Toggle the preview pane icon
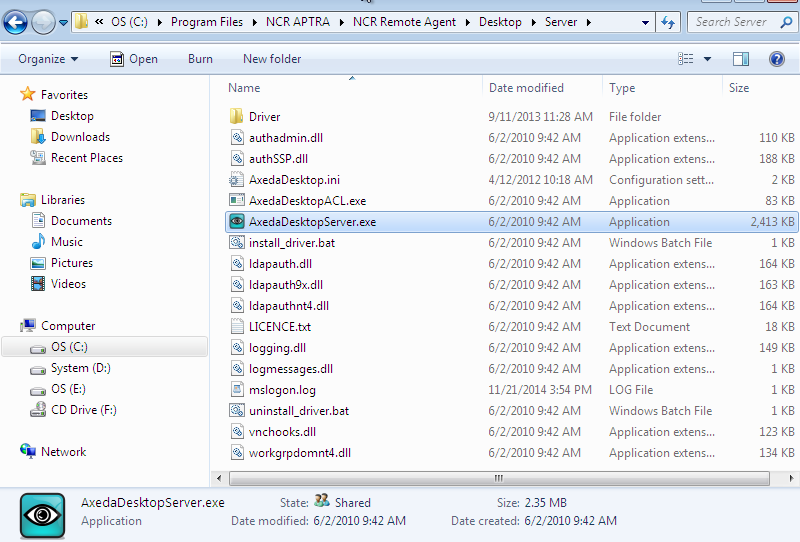Screen dimensions: 800x542 pos(741,59)
